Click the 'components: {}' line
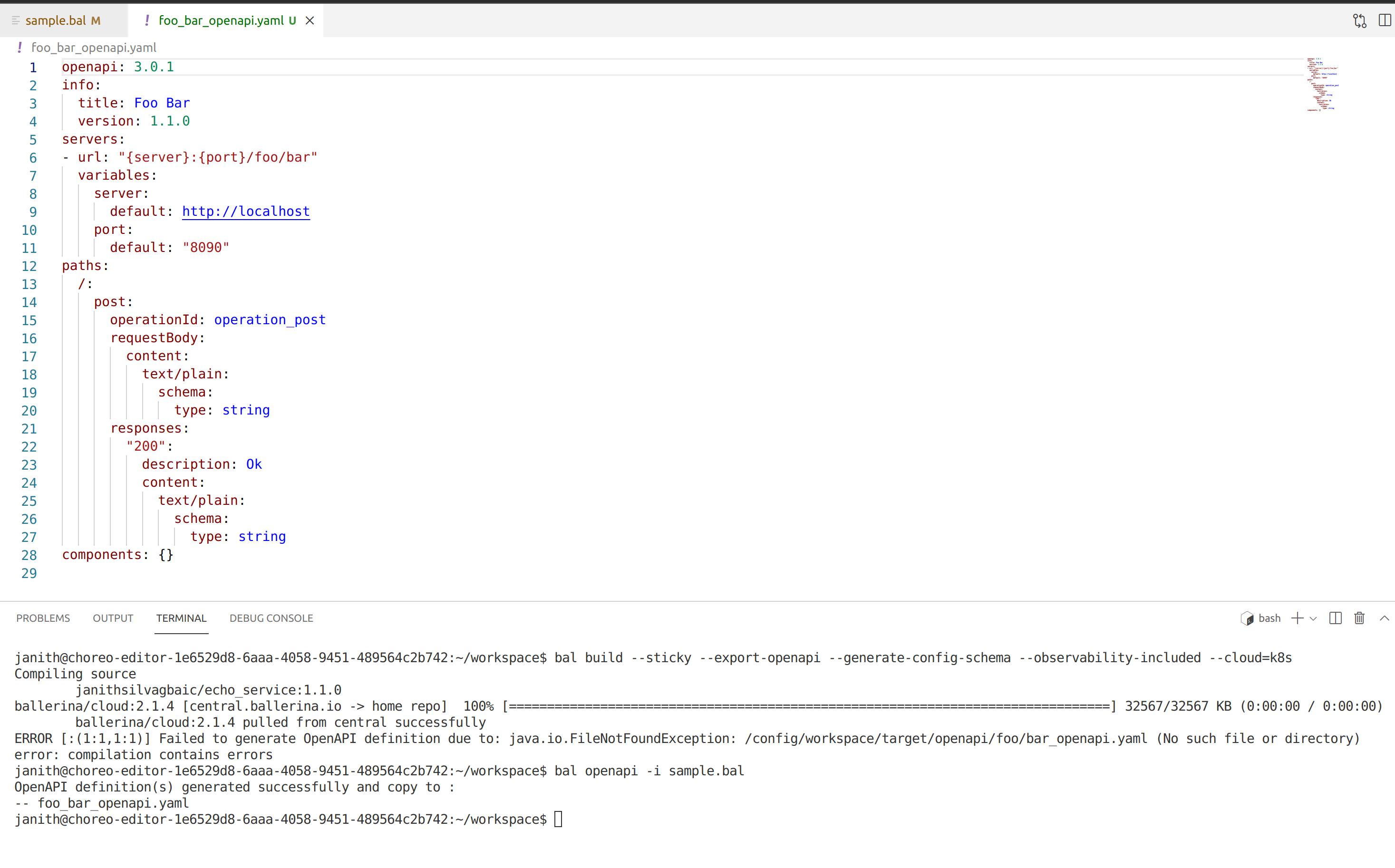Viewport: 1395px width, 868px height. pos(118,555)
